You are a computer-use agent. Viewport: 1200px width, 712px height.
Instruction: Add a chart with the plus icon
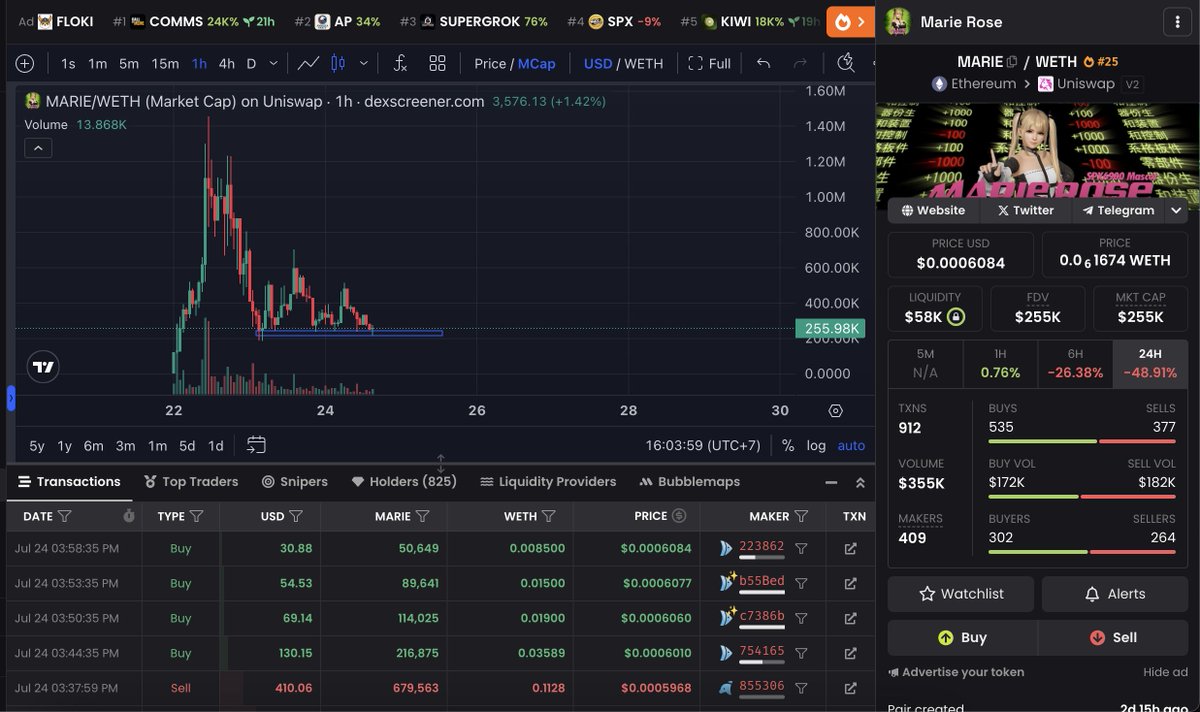25,63
